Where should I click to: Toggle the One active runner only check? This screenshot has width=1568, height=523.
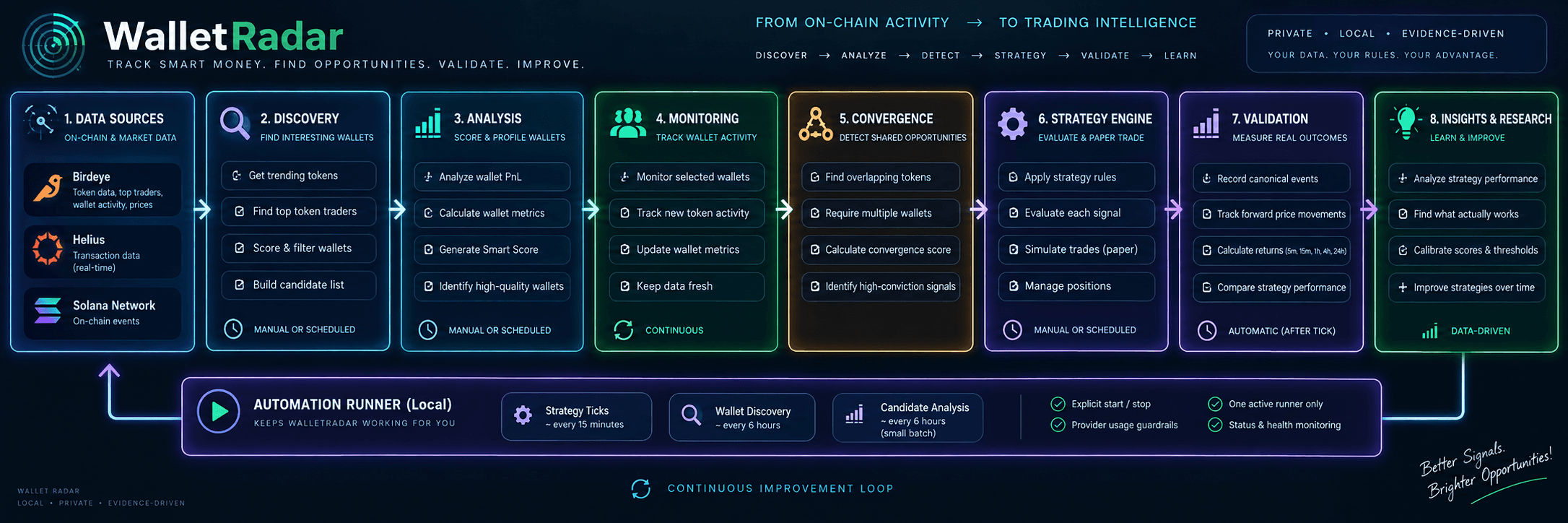pyautogui.click(x=1216, y=404)
